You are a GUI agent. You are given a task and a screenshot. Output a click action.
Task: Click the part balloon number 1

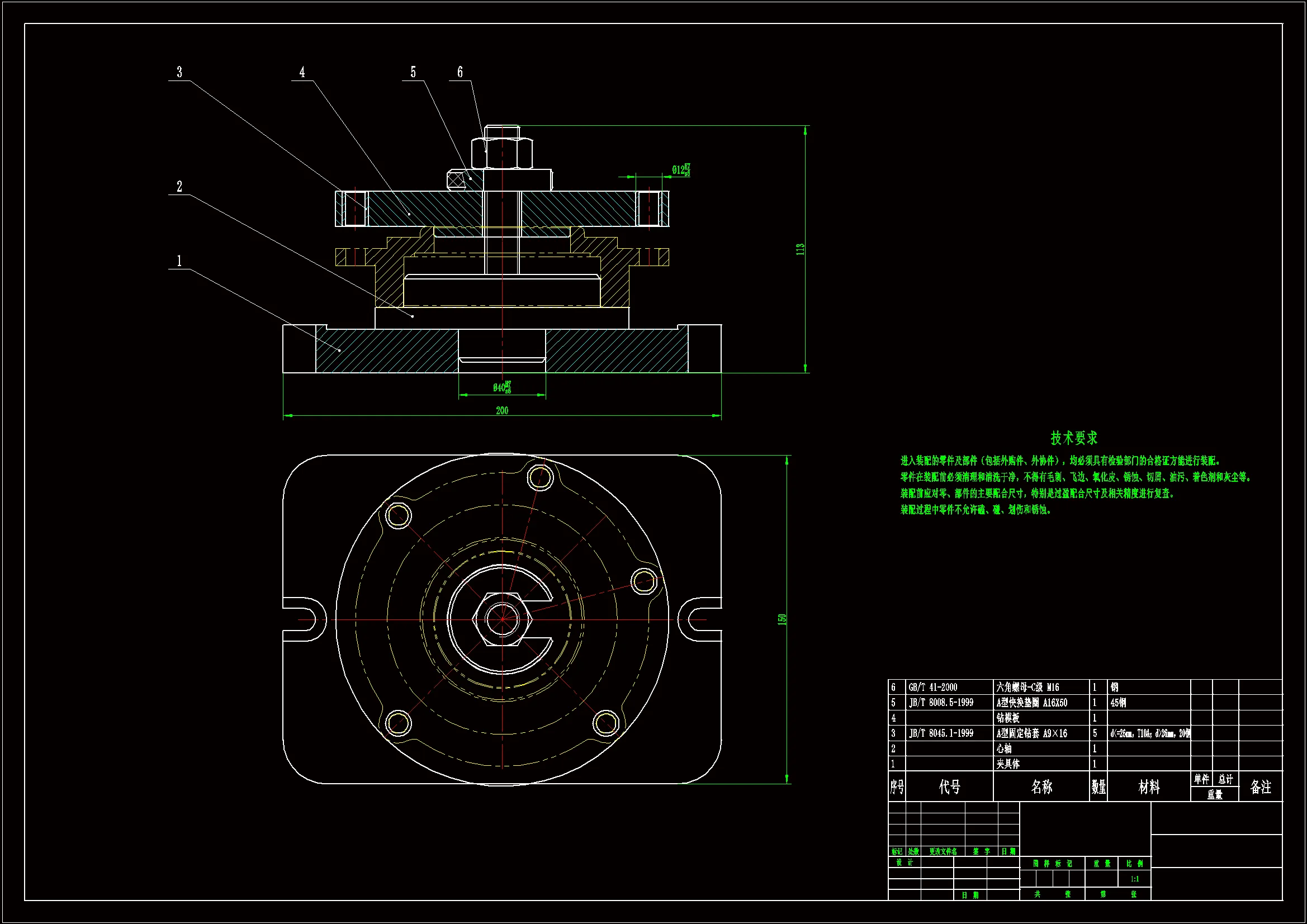point(179,260)
